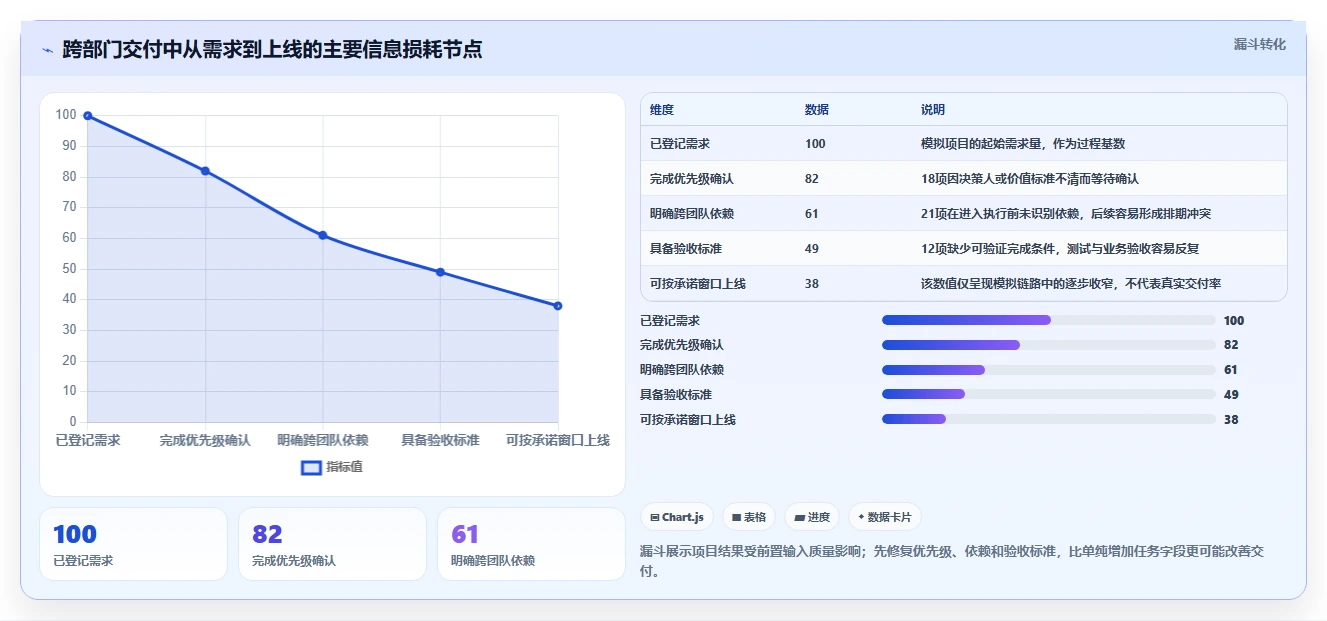Click the footer note starting 漏斗展示项目结果

click(952, 561)
